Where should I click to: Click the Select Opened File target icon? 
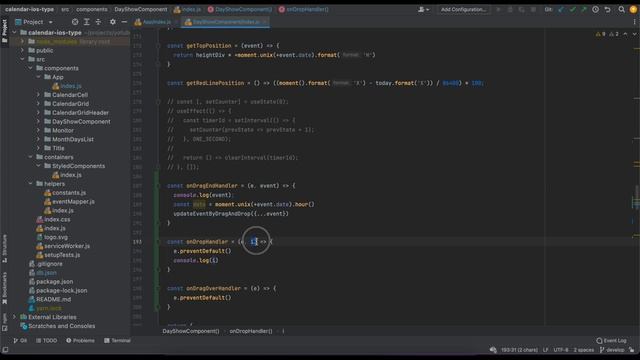[75, 22]
